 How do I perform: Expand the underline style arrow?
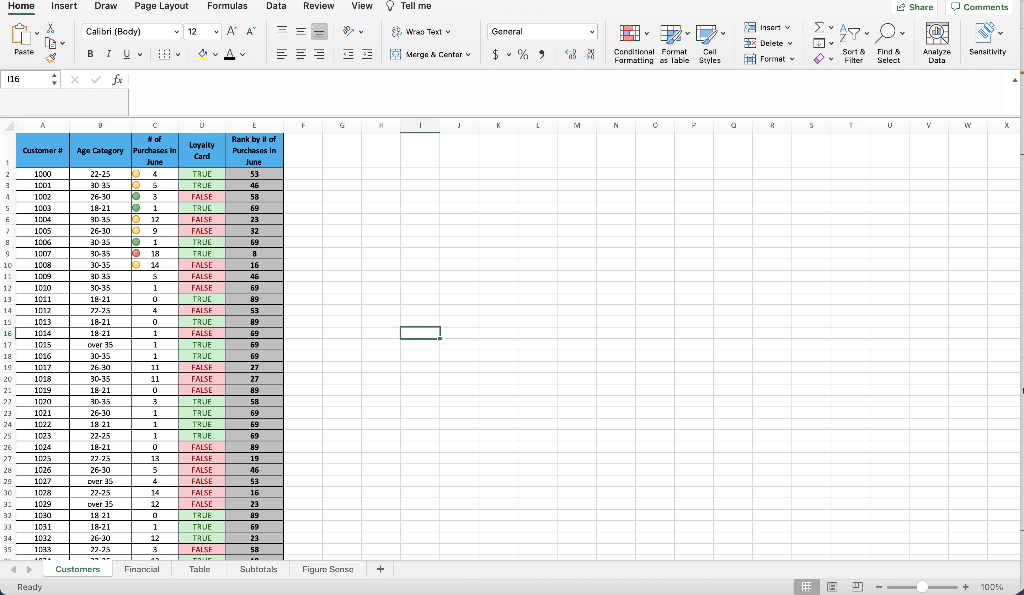pos(140,54)
